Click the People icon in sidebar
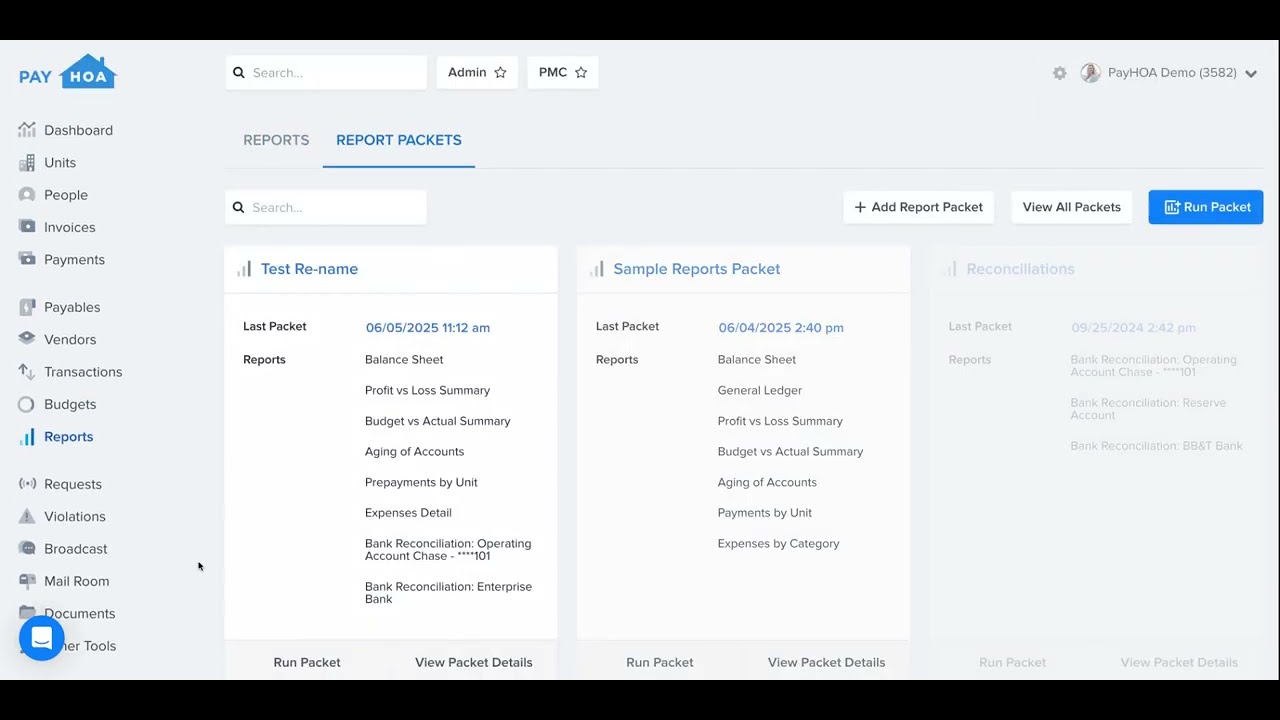Screen dimensions: 1280x720 click(x=27, y=194)
